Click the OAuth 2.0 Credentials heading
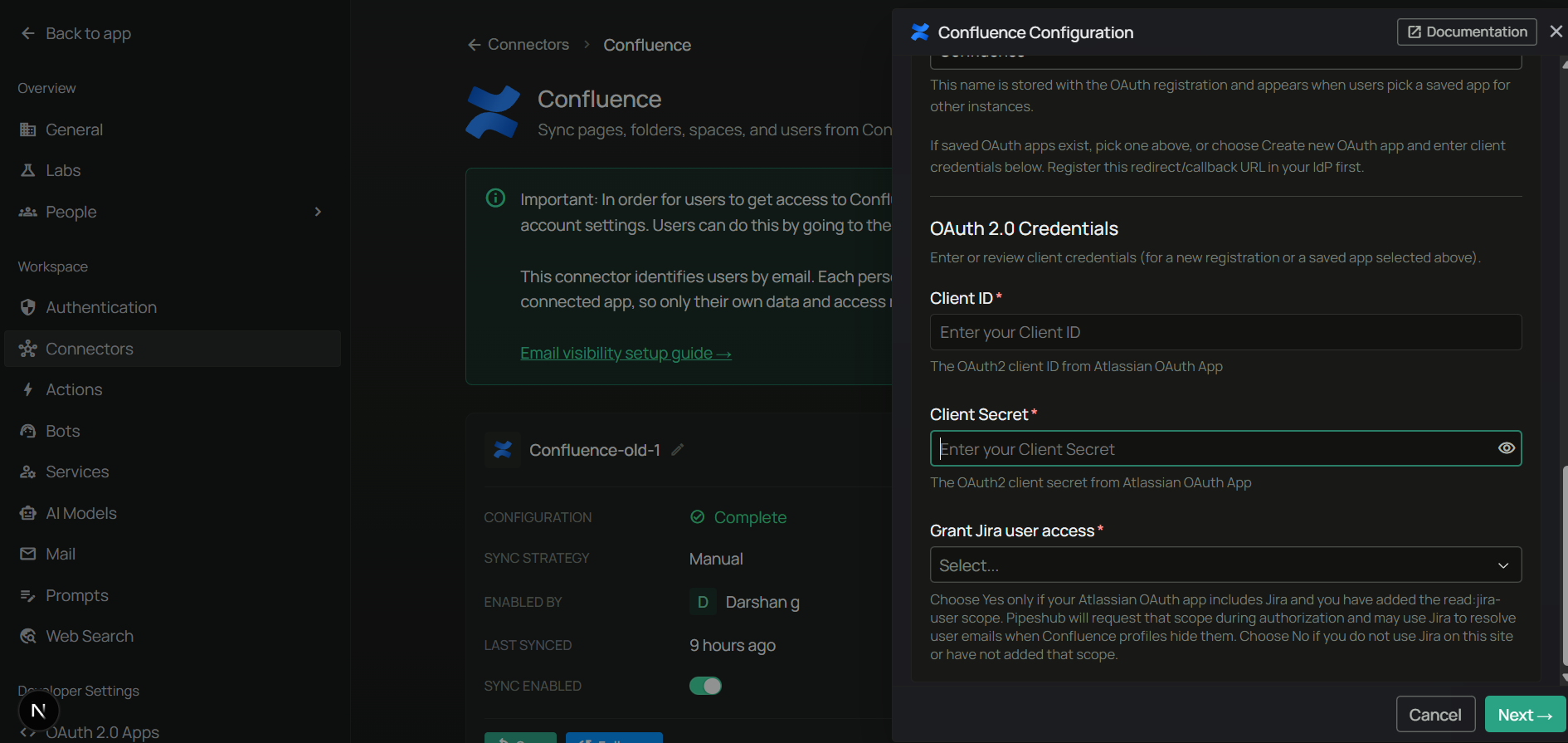Screen dimensions: 1568x743 tap(1024, 228)
